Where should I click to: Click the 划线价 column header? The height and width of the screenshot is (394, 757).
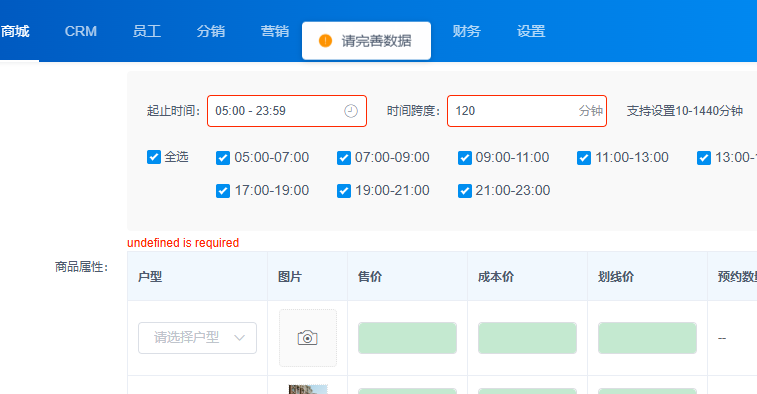(x=616, y=277)
